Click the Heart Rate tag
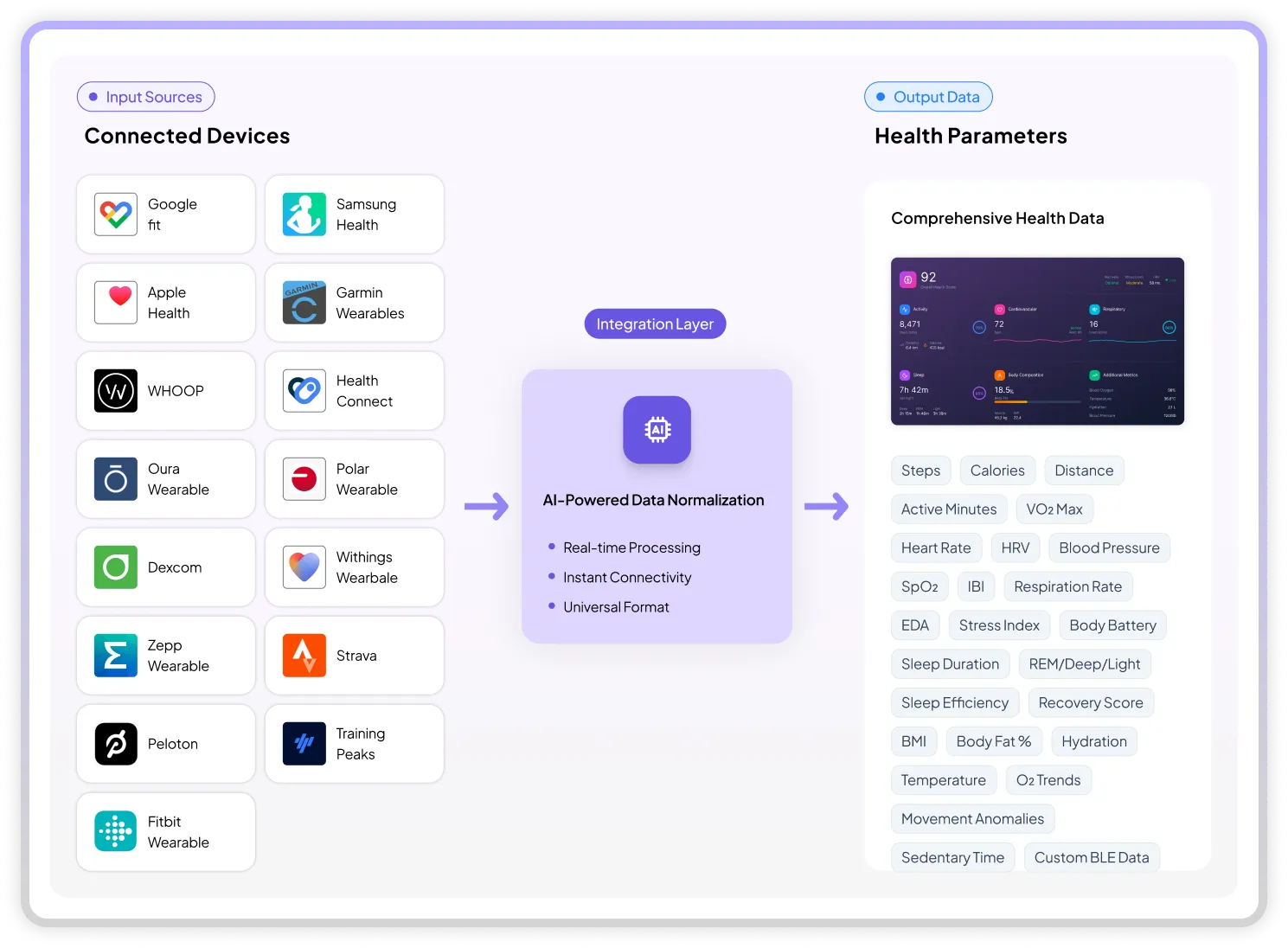 [x=935, y=548]
